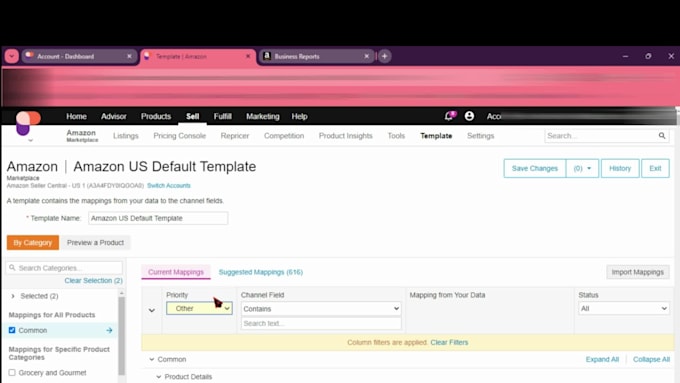Open the Repricer section
The width and height of the screenshot is (680, 383).
[x=235, y=136]
